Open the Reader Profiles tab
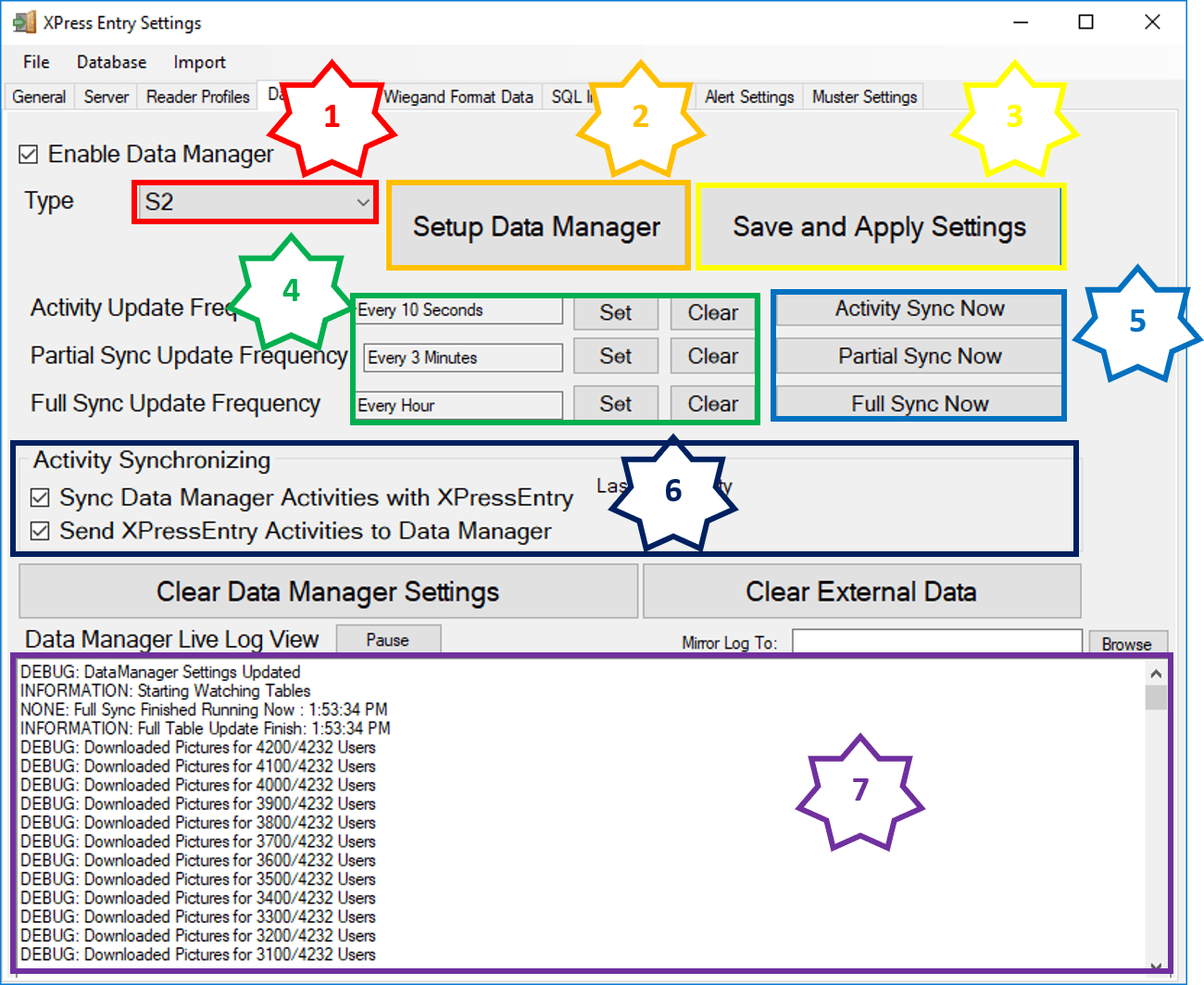The height and width of the screenshot is (985, 1204). pyautogui.click(x=198, y=96)
